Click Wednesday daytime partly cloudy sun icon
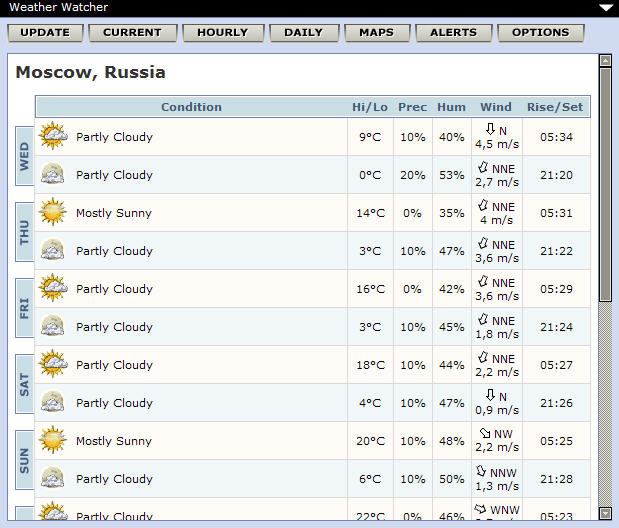The image size is (619, 528). [52, 136]
